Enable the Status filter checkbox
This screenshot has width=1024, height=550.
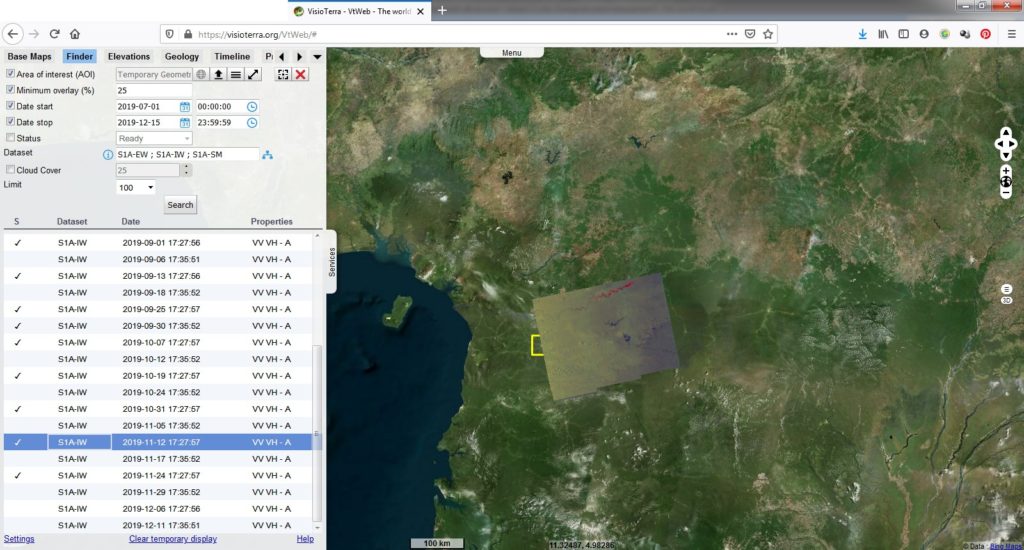[10, 138]
